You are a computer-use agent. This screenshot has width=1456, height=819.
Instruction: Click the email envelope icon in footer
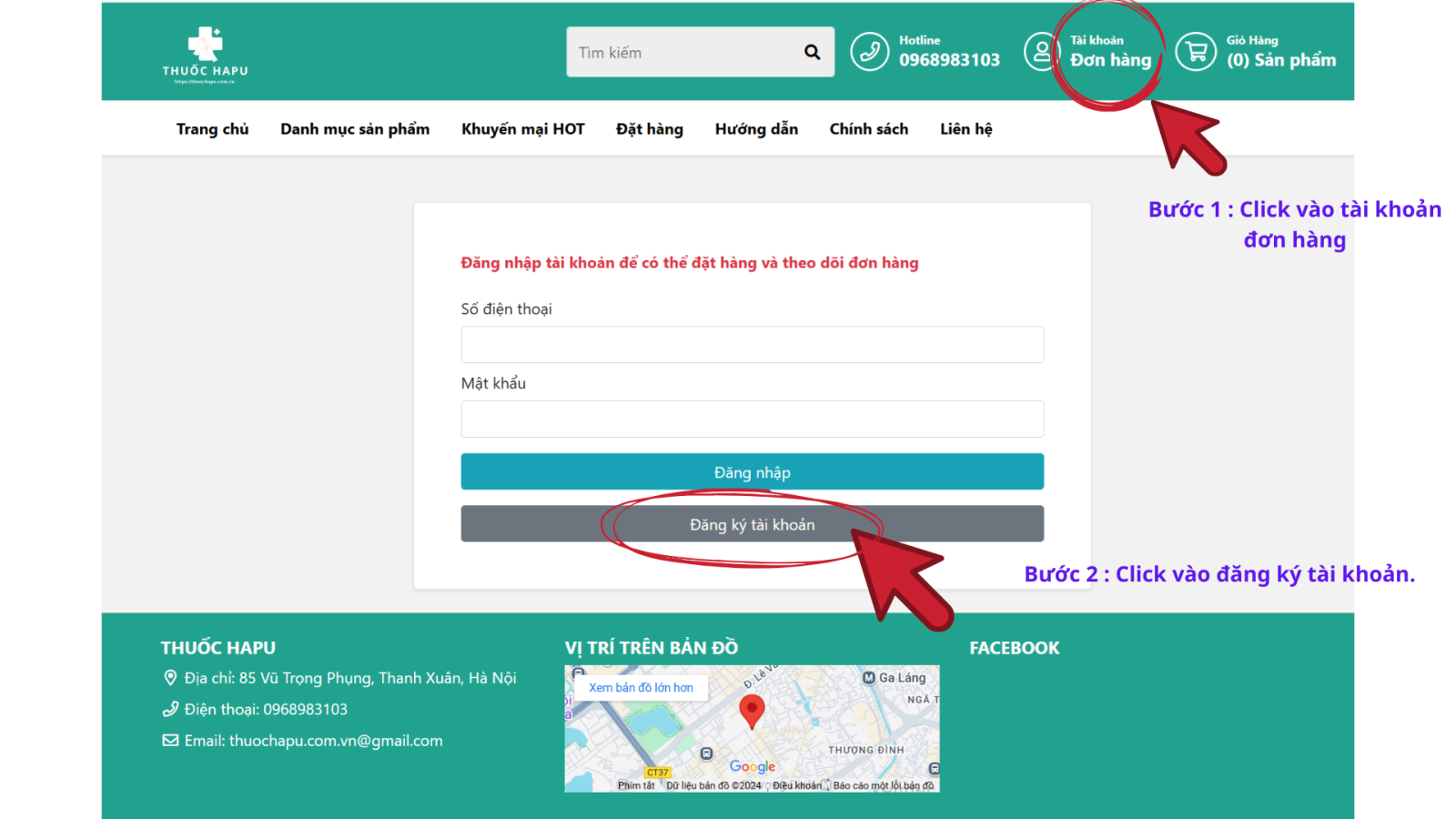coord(170,741)
